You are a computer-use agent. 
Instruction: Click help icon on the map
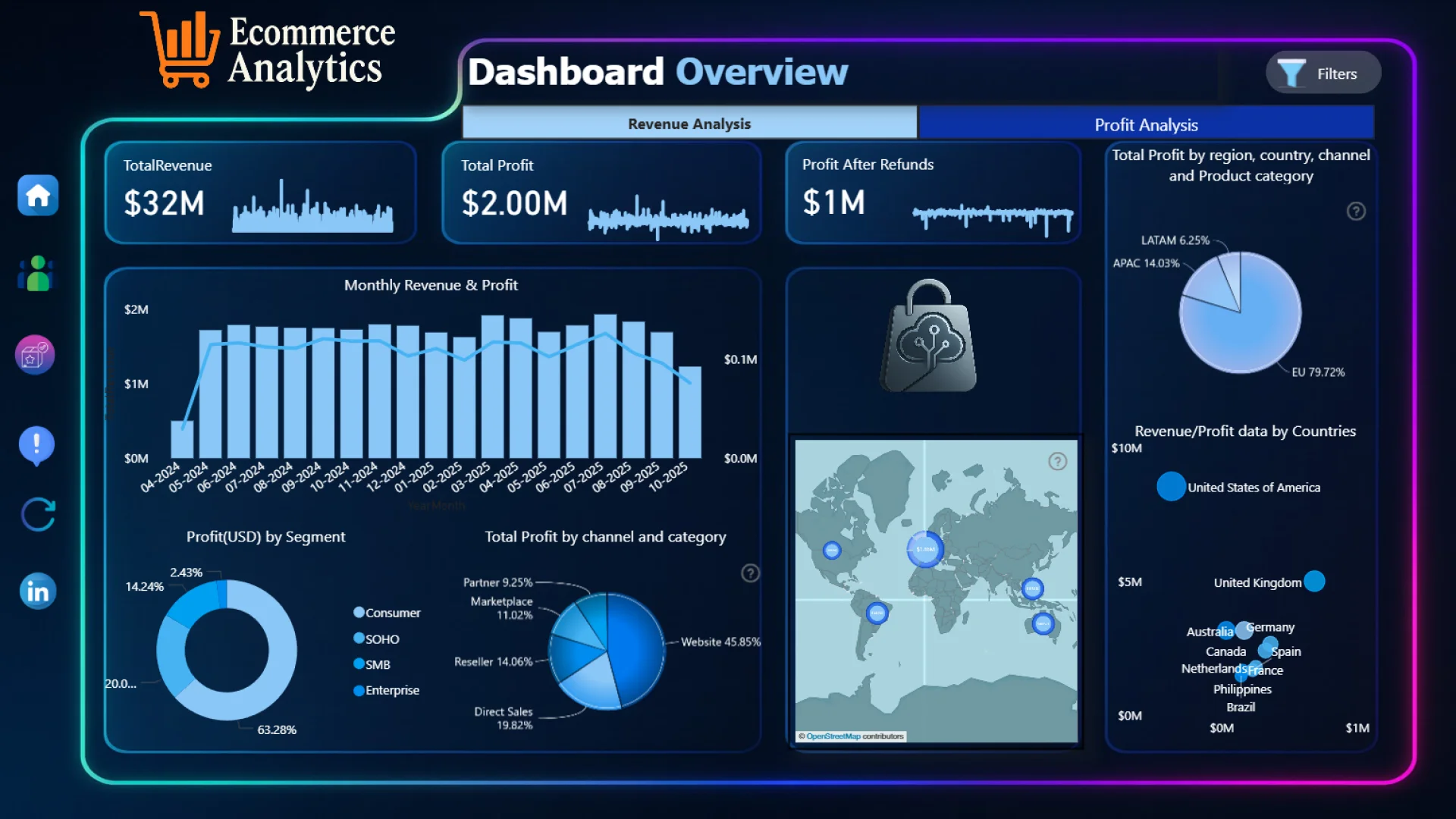[x=1057, y=461]
